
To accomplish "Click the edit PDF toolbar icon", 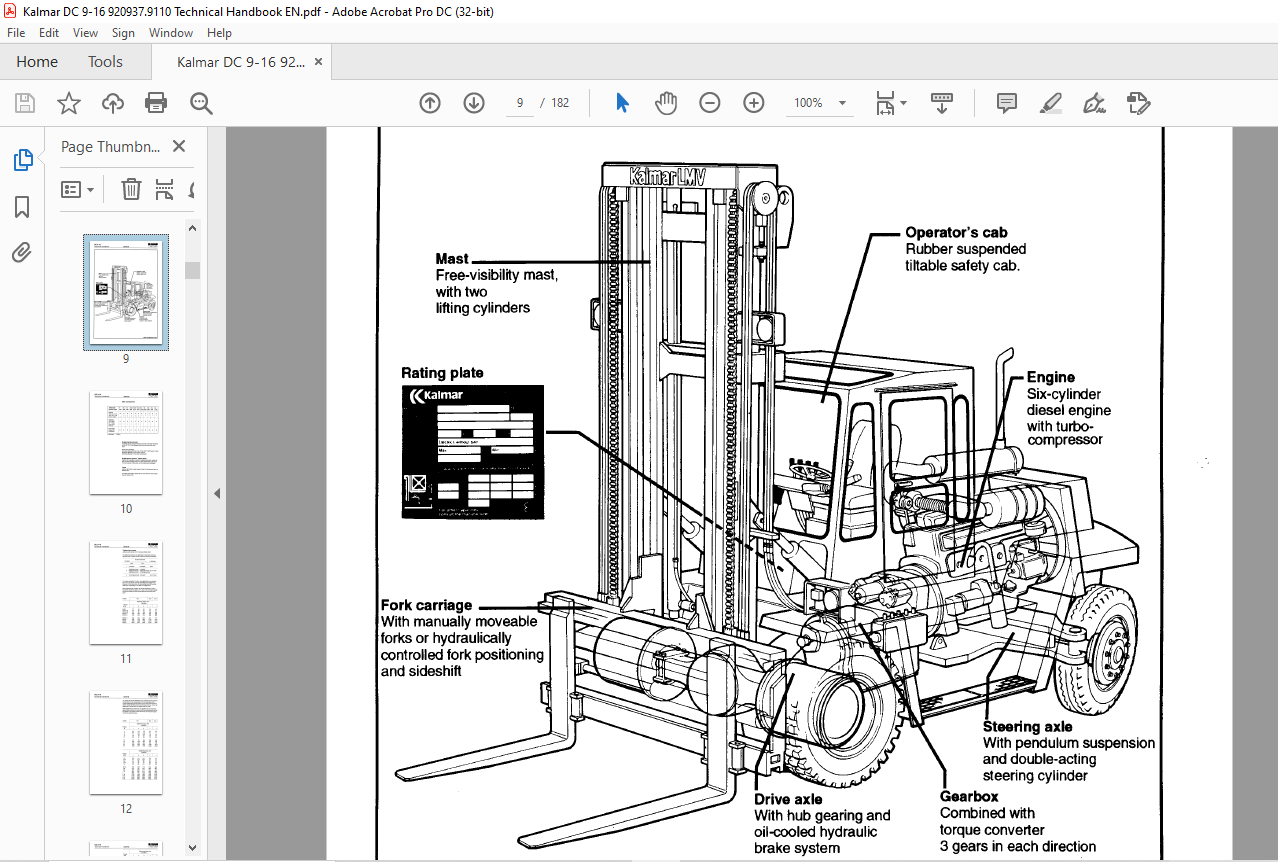I will tap(1138, 103).
